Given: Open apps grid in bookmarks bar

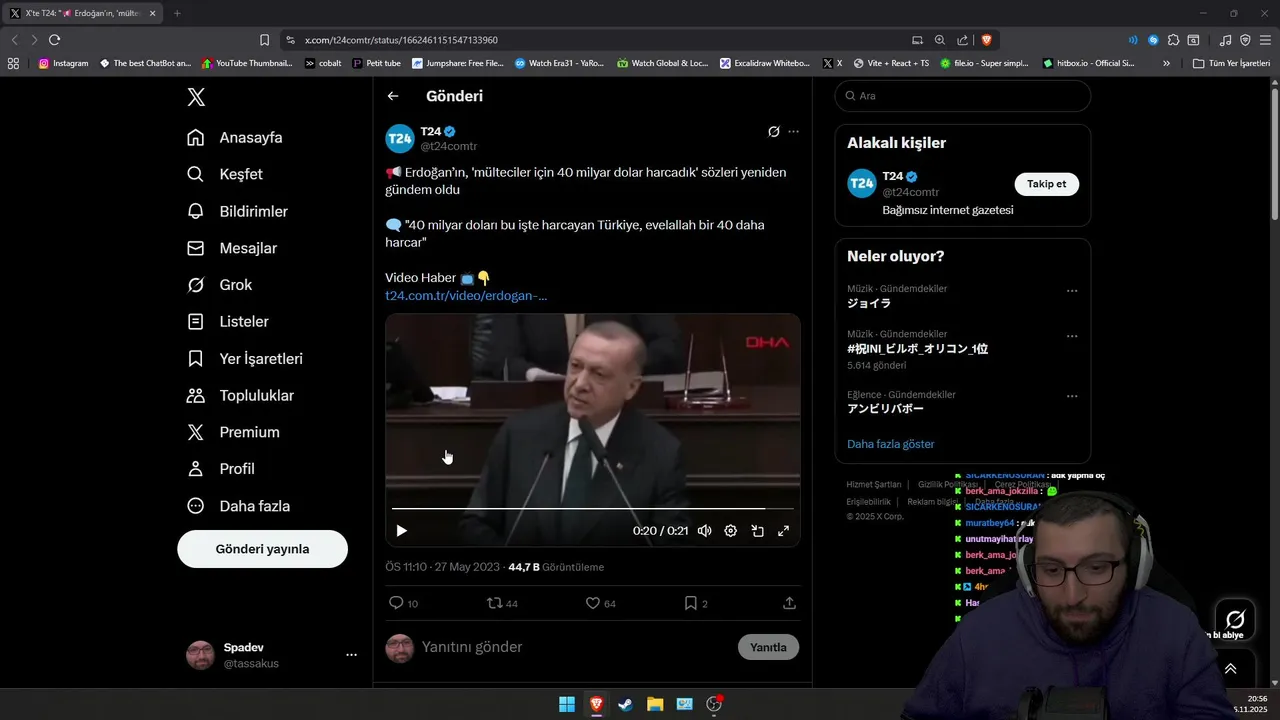Looking at the screenshot, I should click(x=13, y=63).
